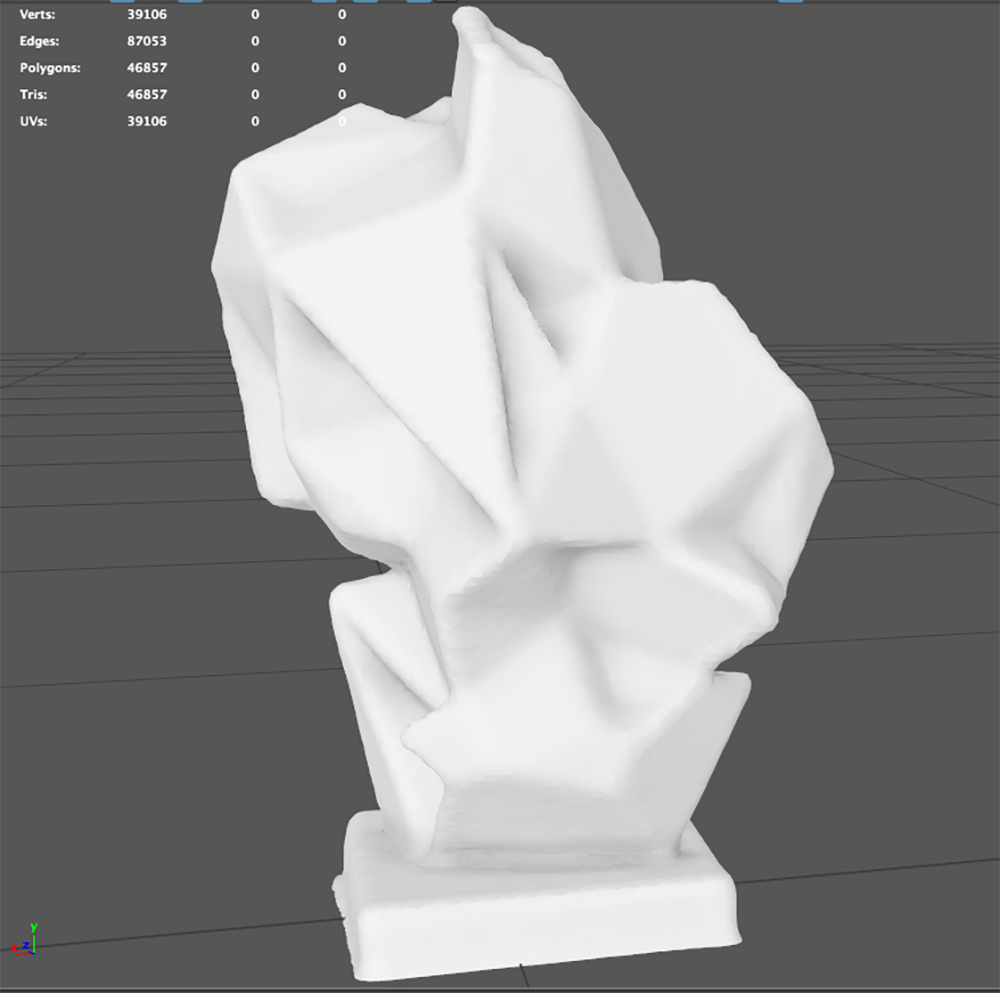The height and width of the screenshot is (993, 1000).
Task: Click the UVs count 39106
Action: [x=148, y=120]
